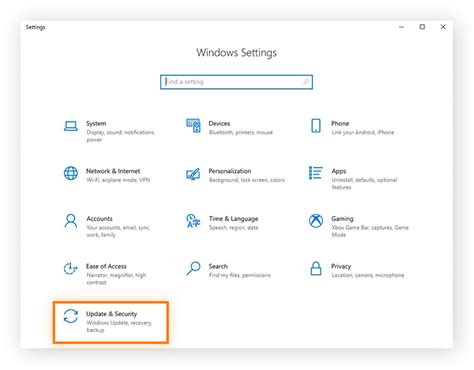Click 'Narrator, magnifier, high contrast' description
The width and height of the screenshot is (474, 370).
click(116, 279)
